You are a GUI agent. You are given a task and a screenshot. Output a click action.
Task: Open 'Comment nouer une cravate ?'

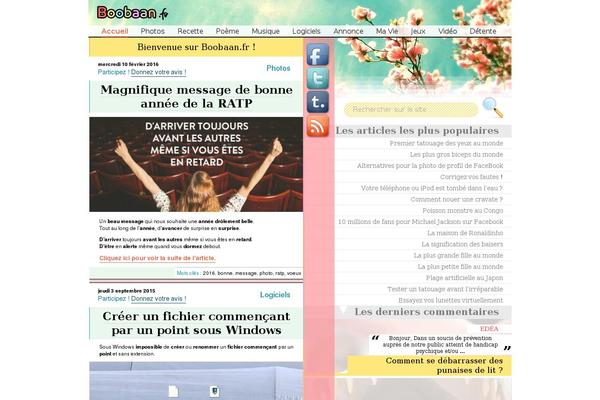pyautogui.click(x=457, y=199)
